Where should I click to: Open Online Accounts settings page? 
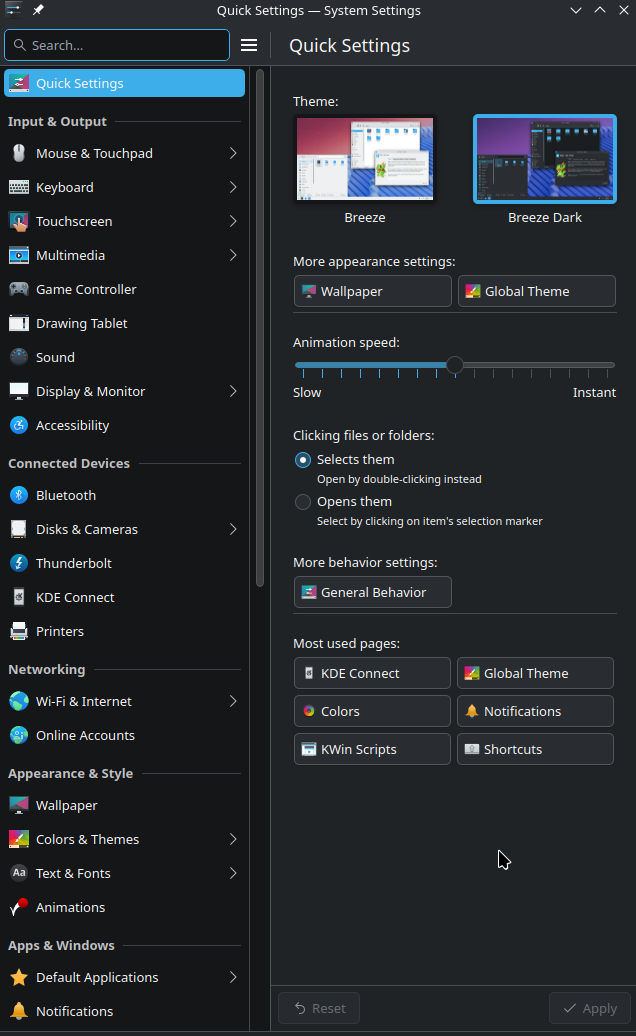click(x=124, y=735)
